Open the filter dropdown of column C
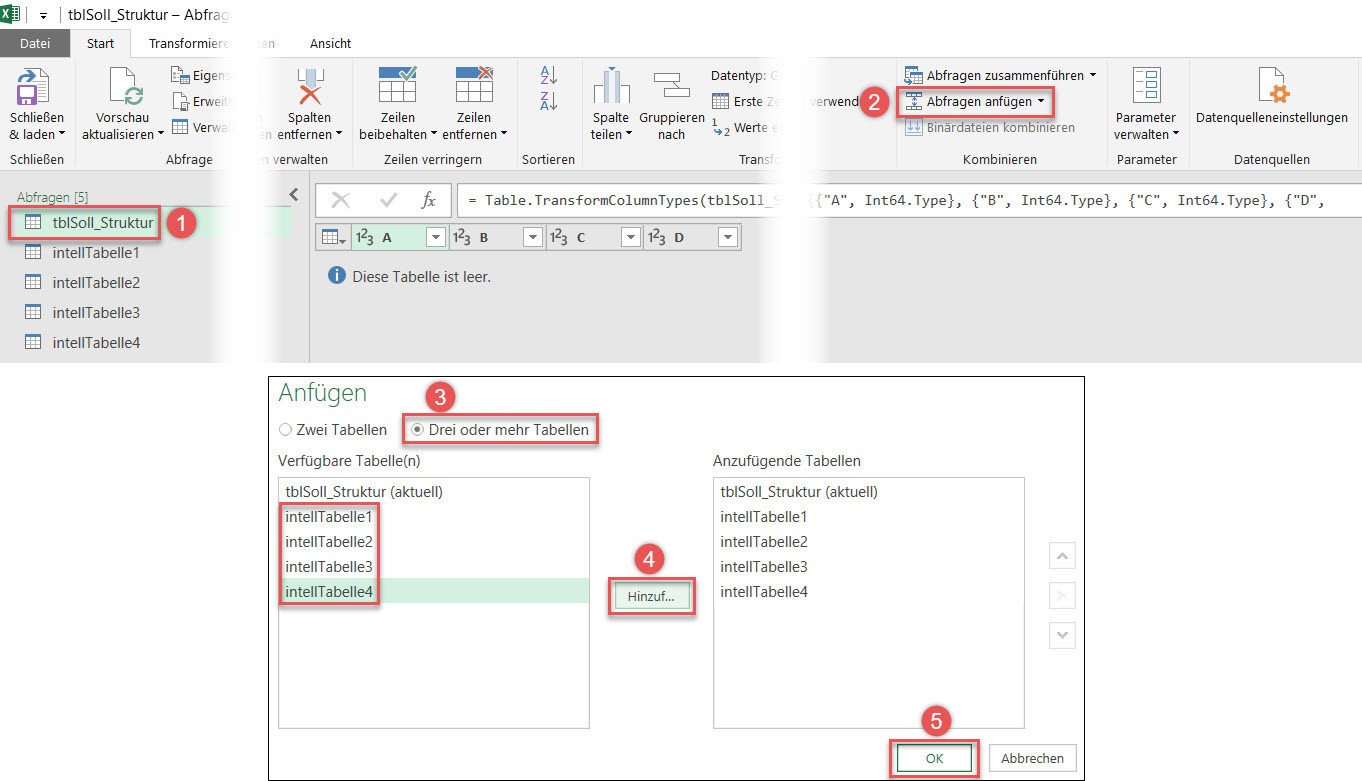 pyautogui.click(x=630, y=238)
